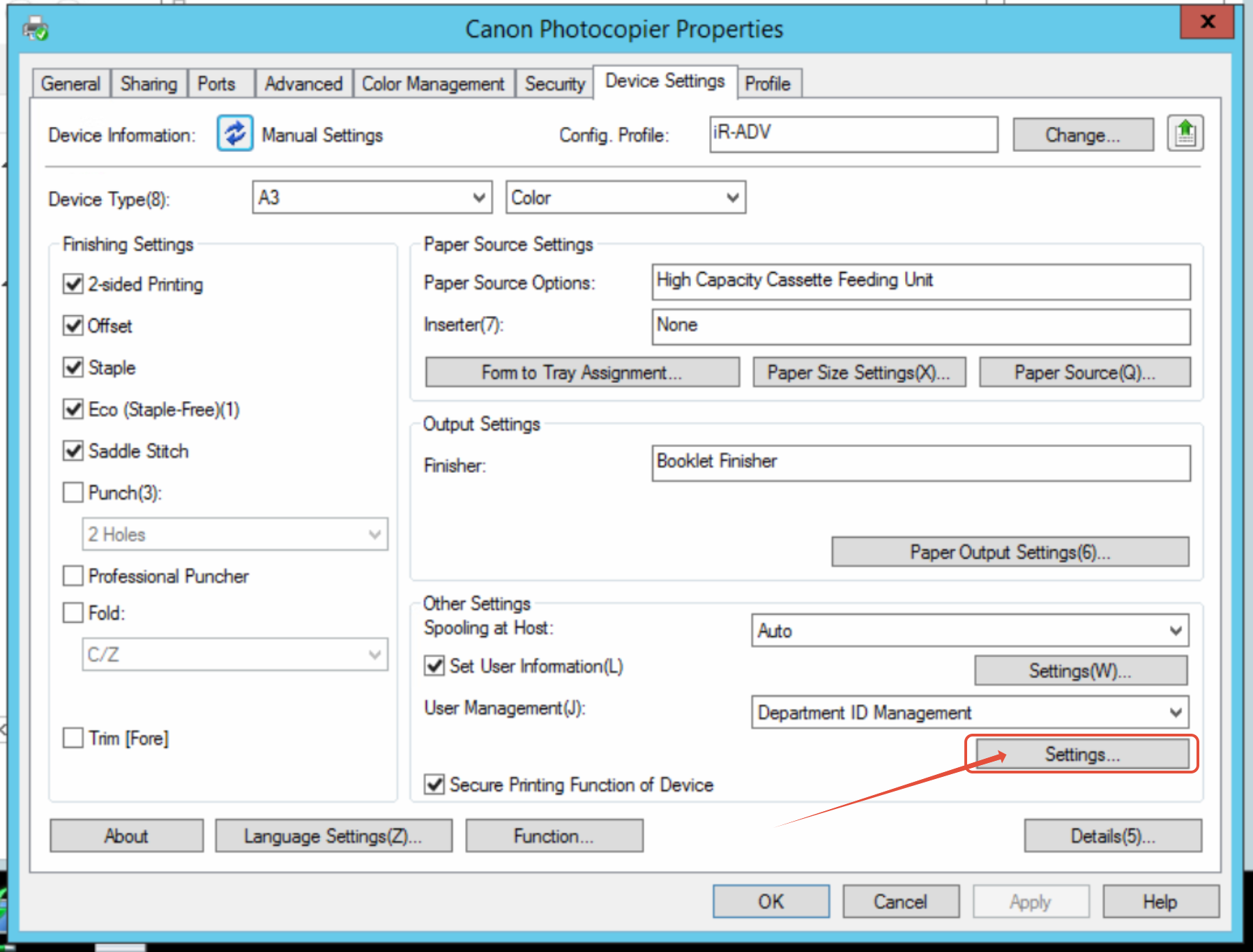The height and width of the screenshot is (952, 1253).
Task: Expand the C/Z fold dropdown
Action: (235, 654)
